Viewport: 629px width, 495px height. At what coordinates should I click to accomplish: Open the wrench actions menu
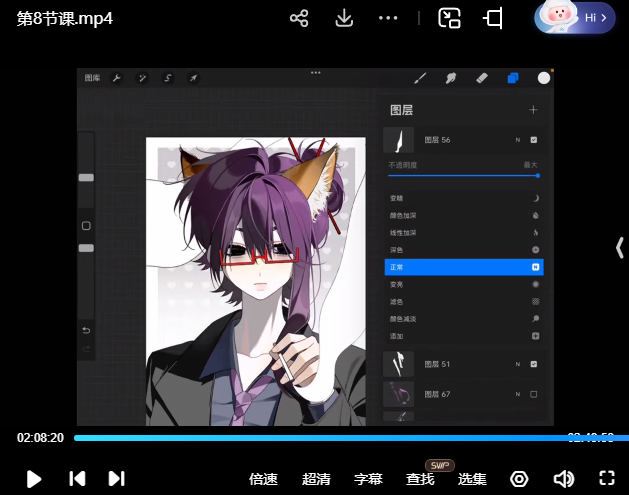click(116, 78)
